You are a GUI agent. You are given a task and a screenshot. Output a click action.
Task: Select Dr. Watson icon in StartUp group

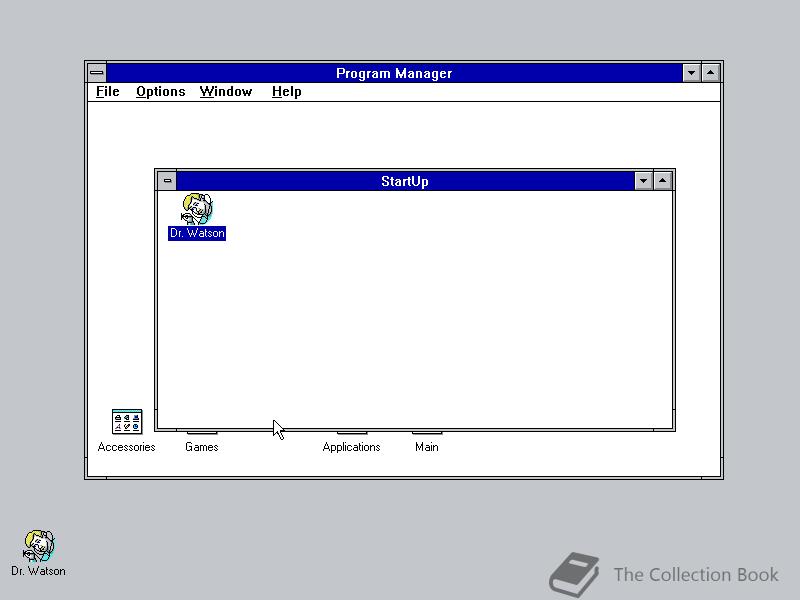point(197,209)
